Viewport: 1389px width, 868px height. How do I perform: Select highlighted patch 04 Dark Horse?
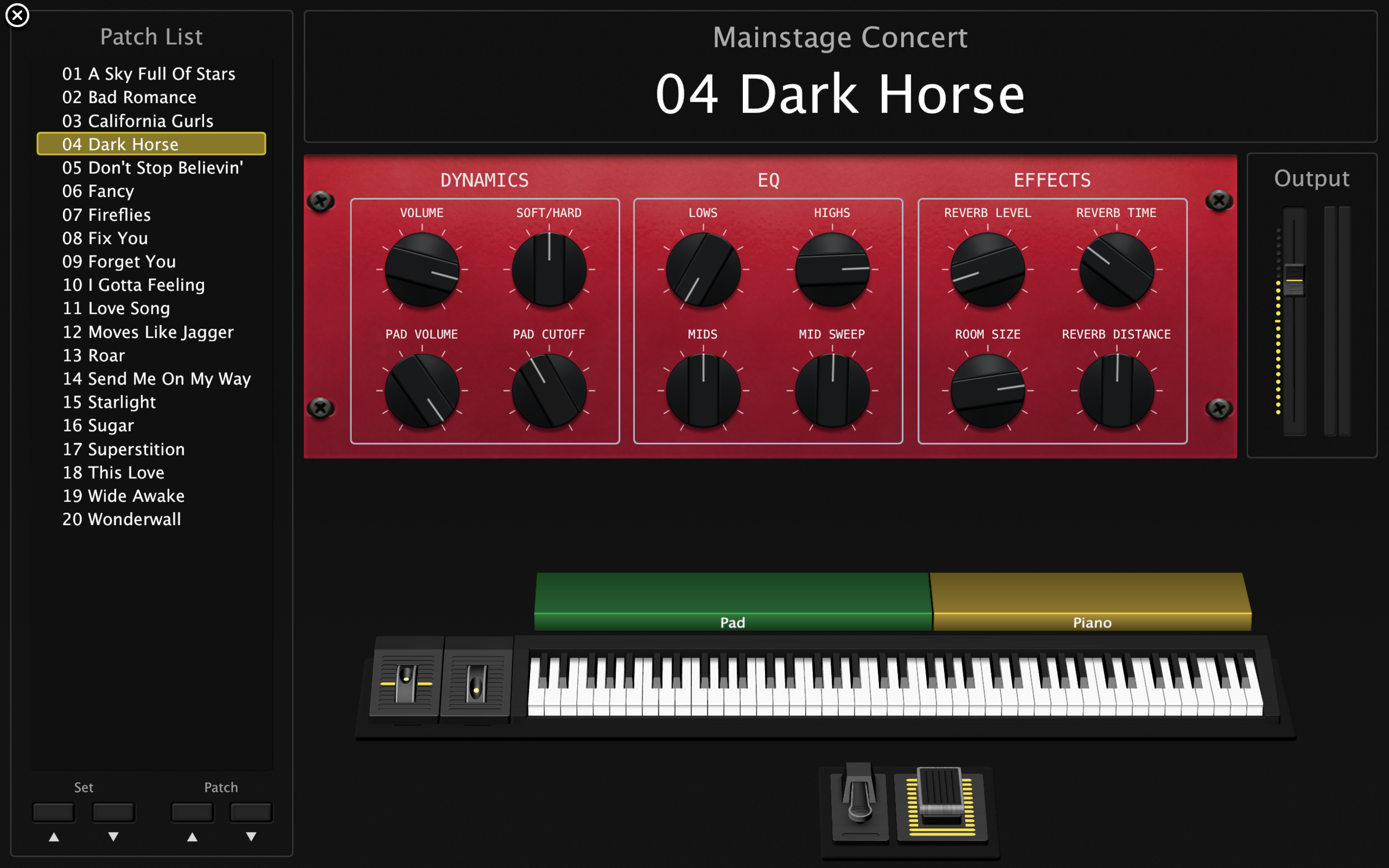click(151, 144)
